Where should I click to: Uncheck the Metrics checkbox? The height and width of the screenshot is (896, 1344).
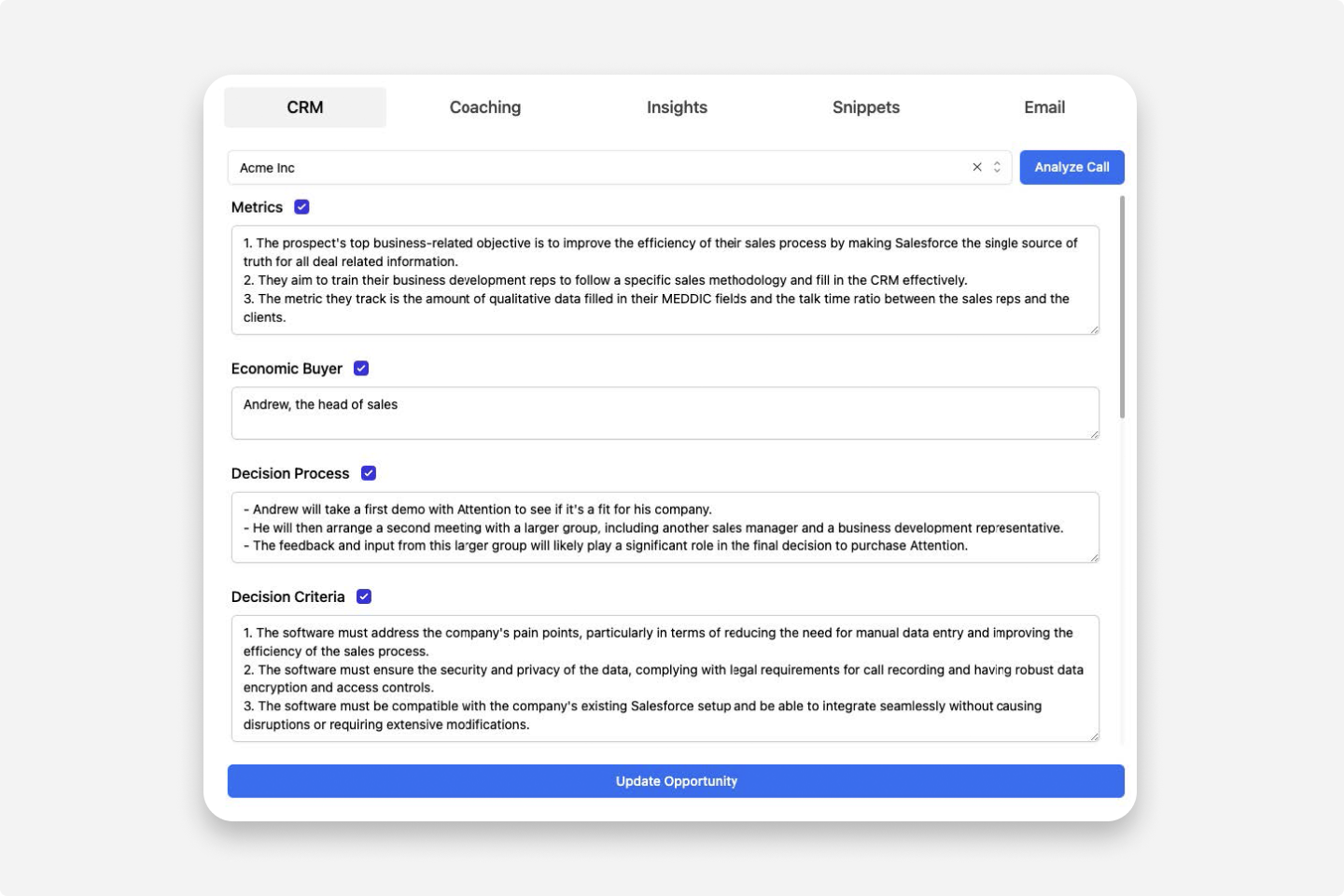pyautogui.click(x=301, y=207)
